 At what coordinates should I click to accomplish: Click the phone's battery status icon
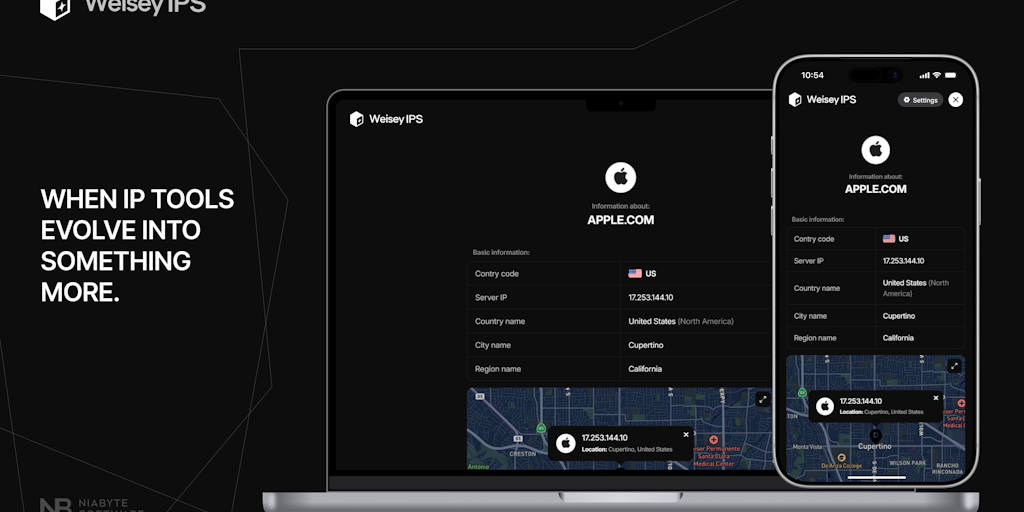(951, 75)
